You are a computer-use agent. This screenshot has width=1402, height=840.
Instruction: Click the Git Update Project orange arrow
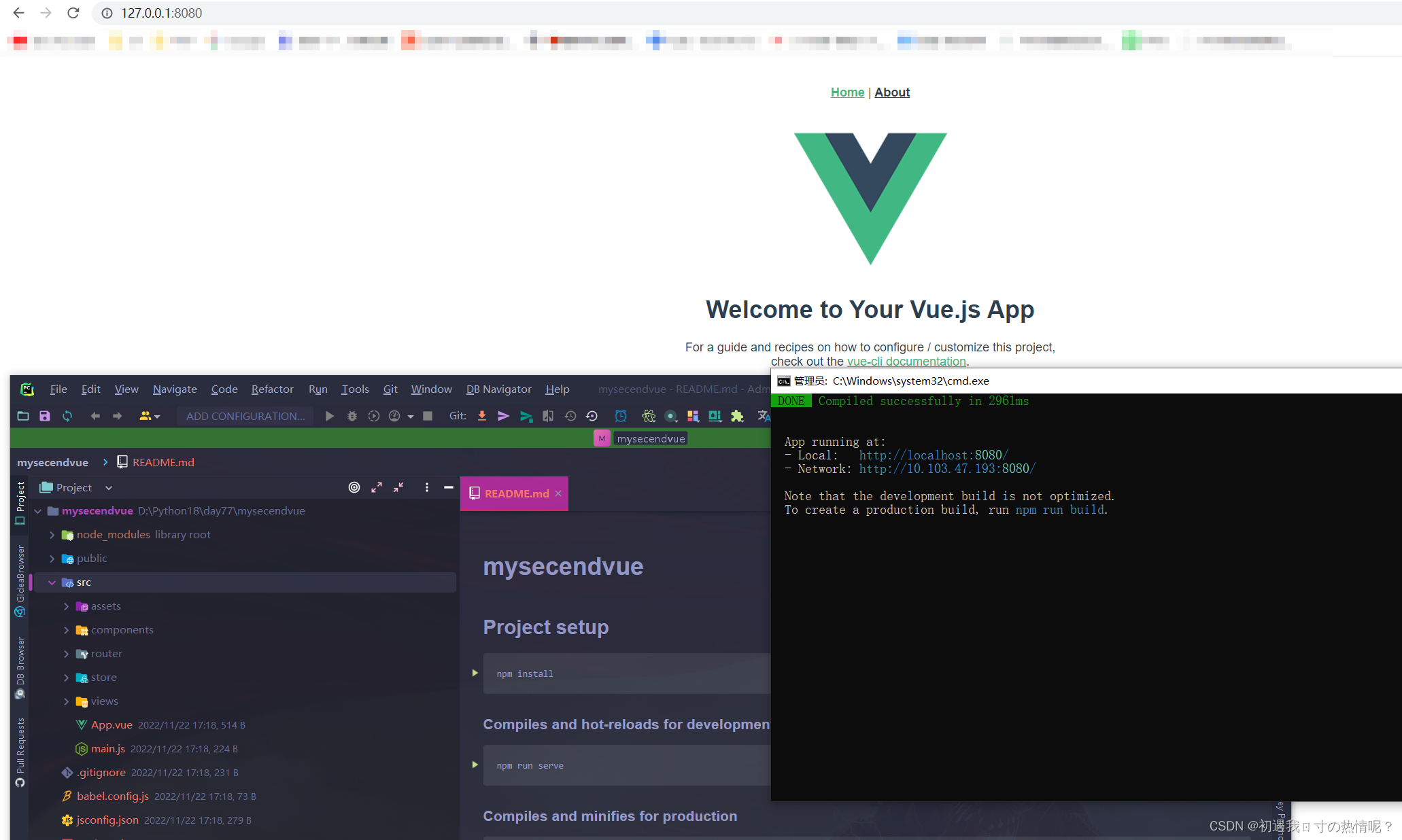[482, 416]
